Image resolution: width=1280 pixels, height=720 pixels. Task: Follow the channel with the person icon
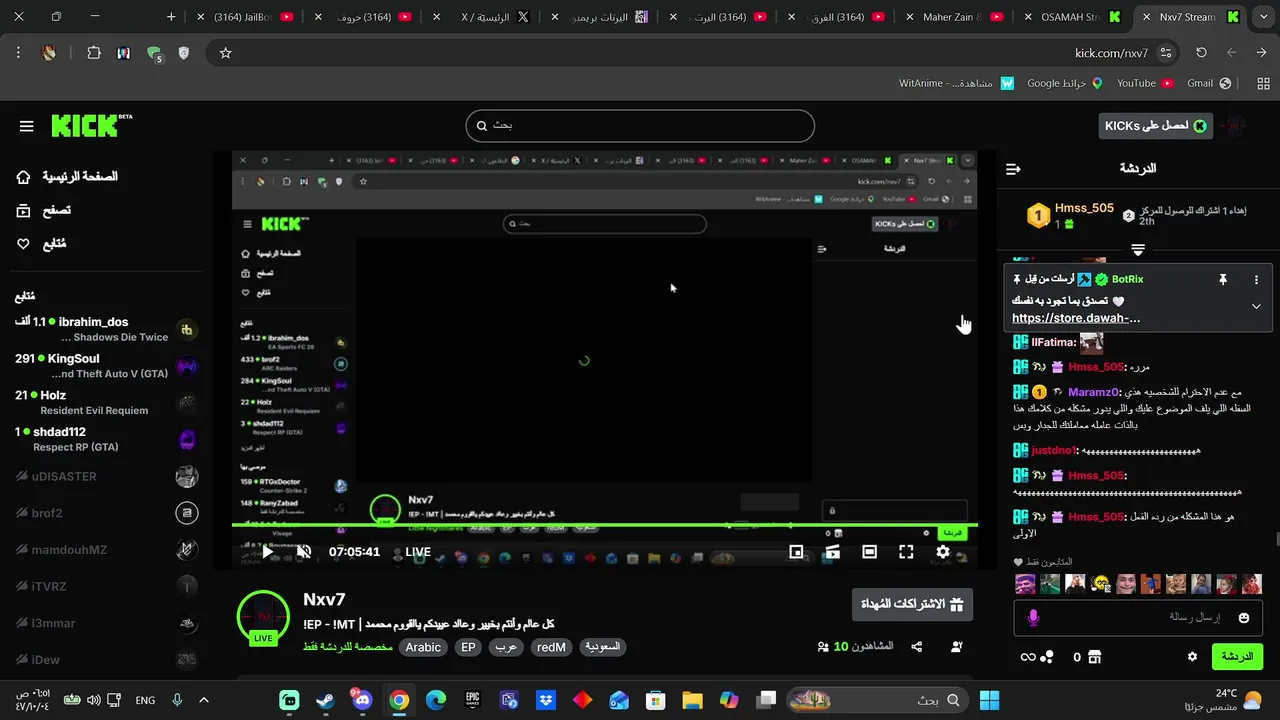[x=957, y=647]
